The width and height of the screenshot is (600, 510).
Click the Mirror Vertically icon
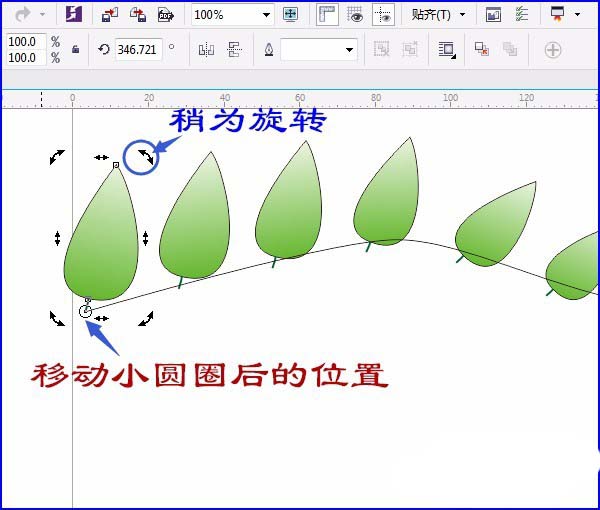coord(234,49)
